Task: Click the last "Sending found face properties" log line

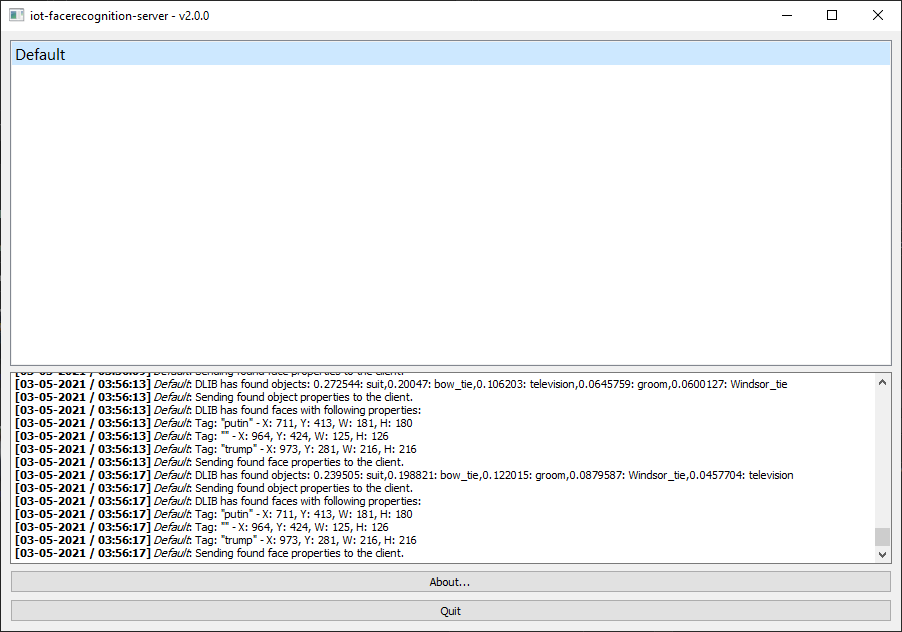Action: tap(300, 553)
